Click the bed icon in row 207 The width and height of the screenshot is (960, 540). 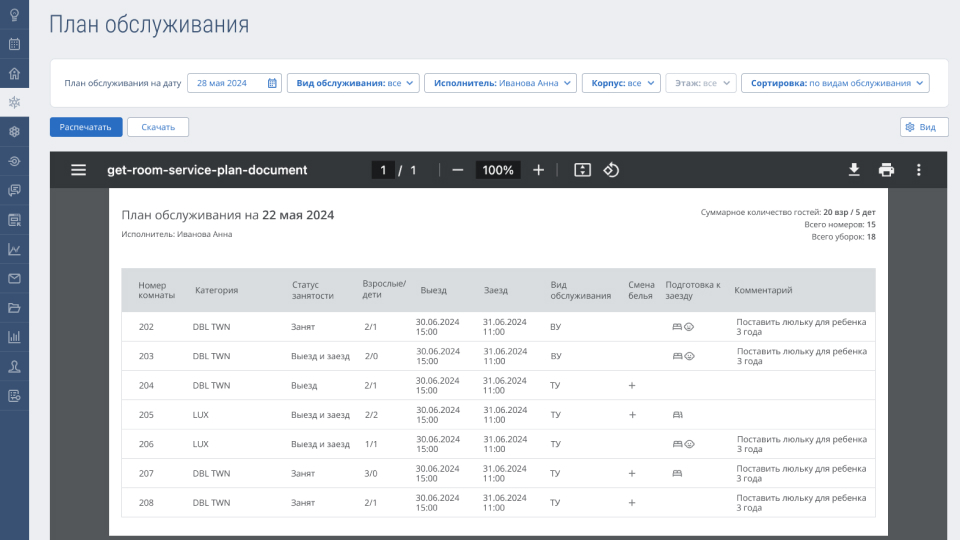tap(677, 473)
